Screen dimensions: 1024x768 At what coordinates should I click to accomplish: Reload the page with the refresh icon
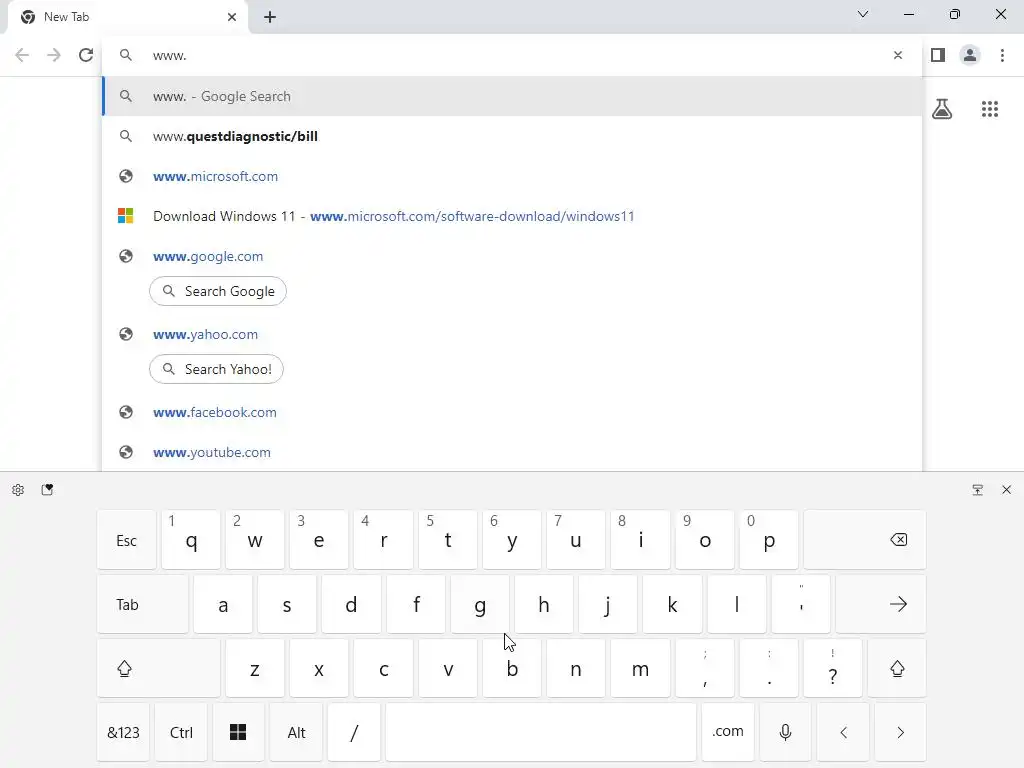[86, 55]
